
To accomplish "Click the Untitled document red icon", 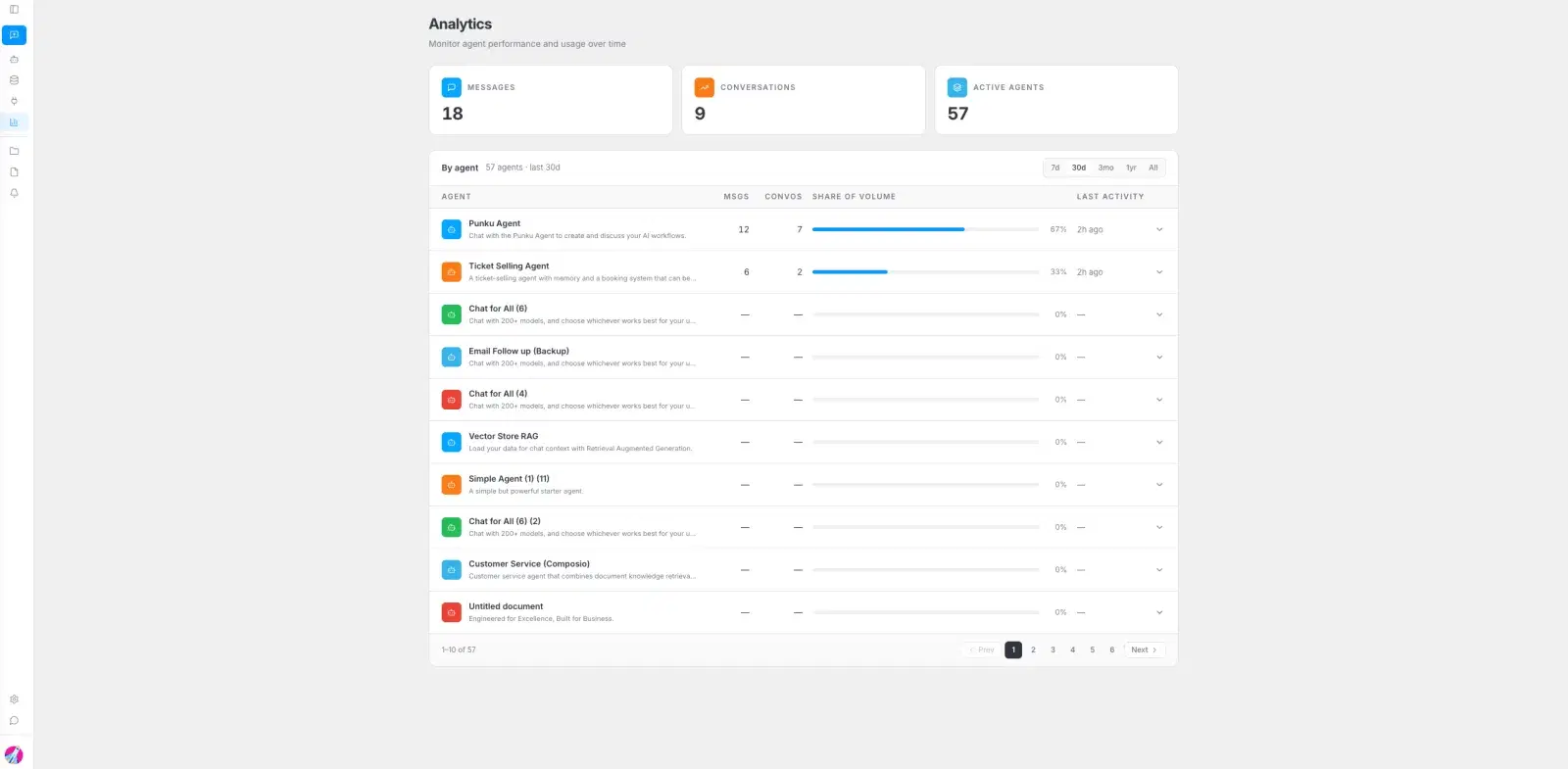I will 452,612.
